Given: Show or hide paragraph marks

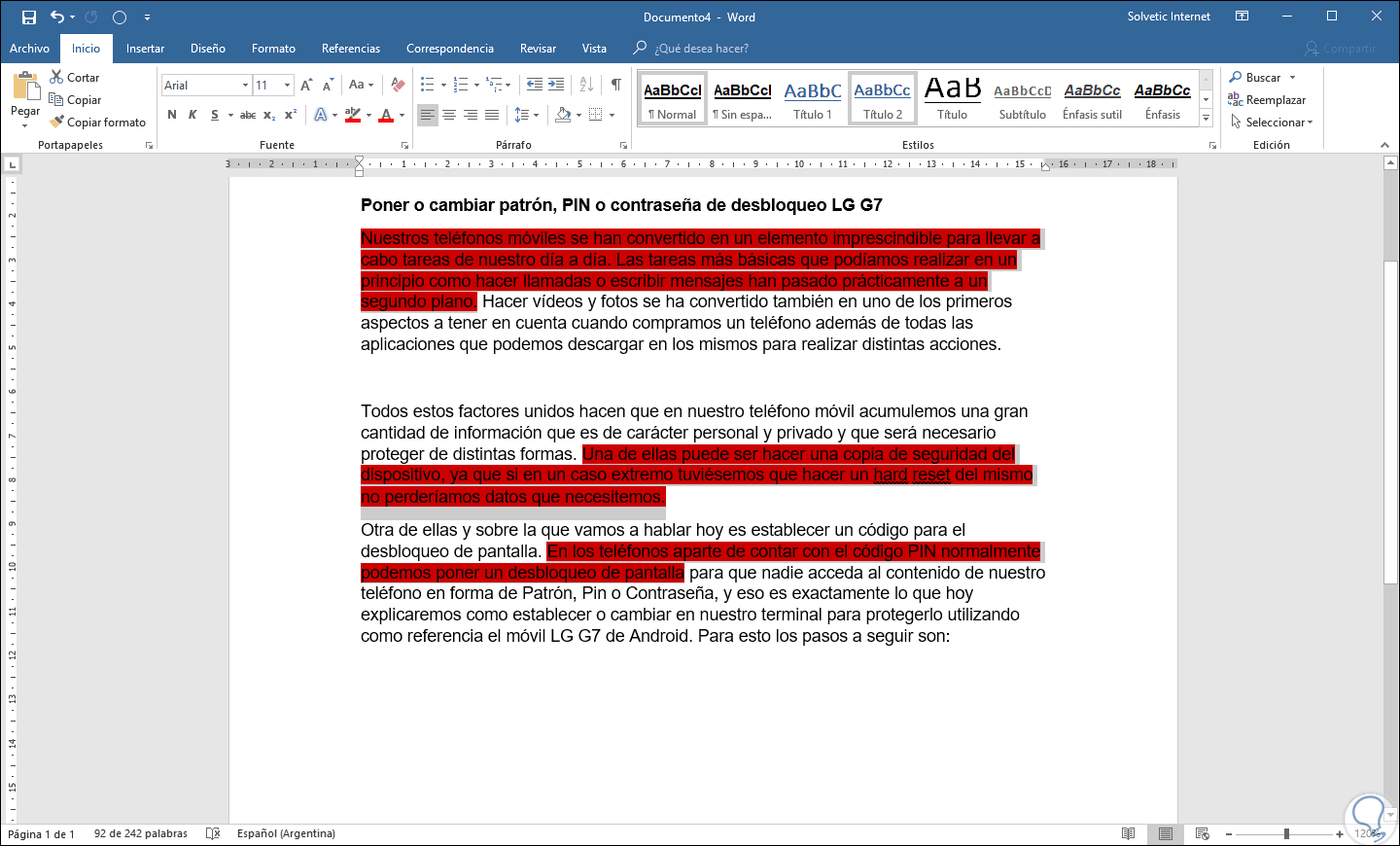Looking at the screenshot, I should (616, 86).
